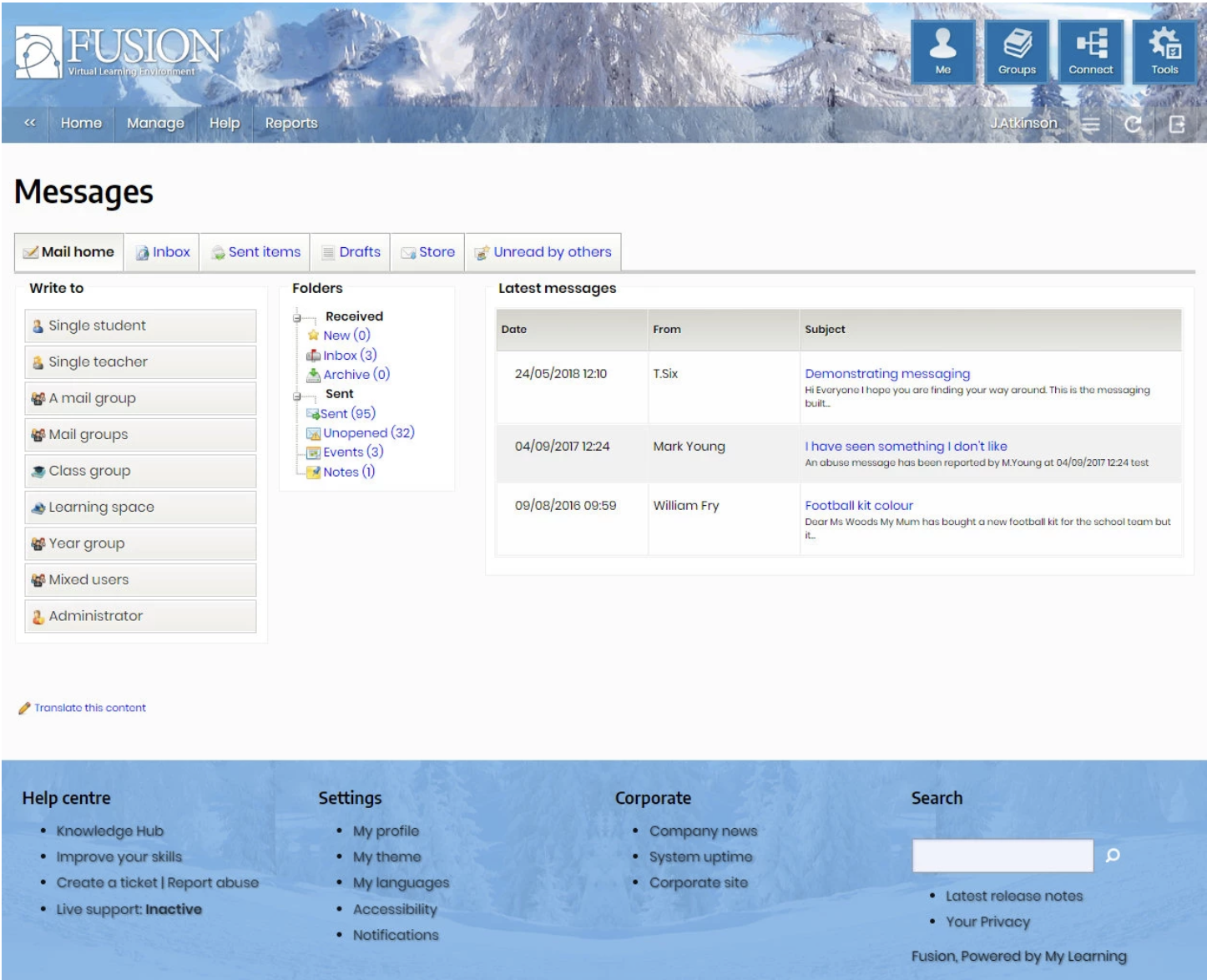Write to a Single student
The image size is (1207, 980).
tap(140, 326)
